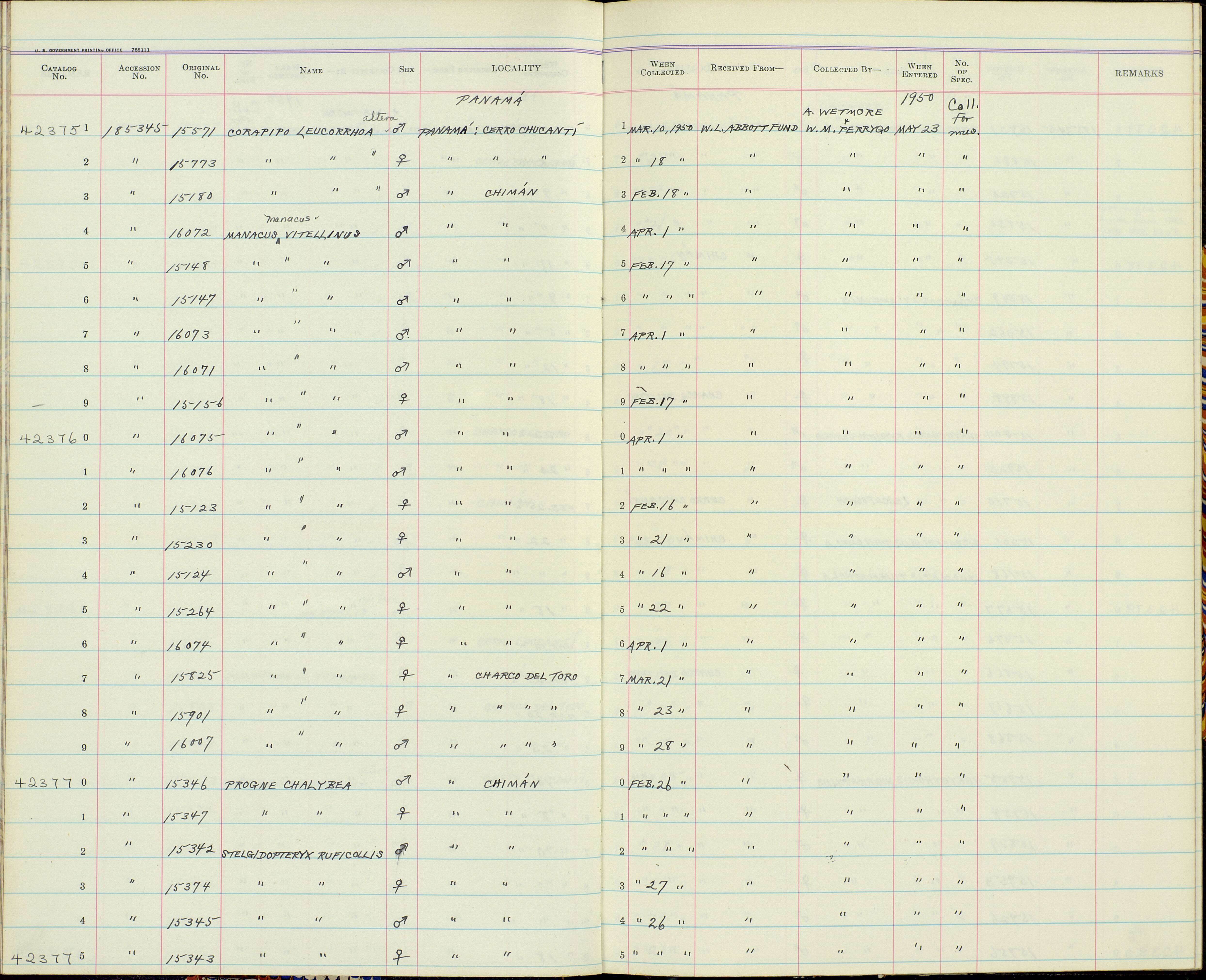Screen dimensions: 1206x980
Task: Click original number 16072
Action: [190, 233]
